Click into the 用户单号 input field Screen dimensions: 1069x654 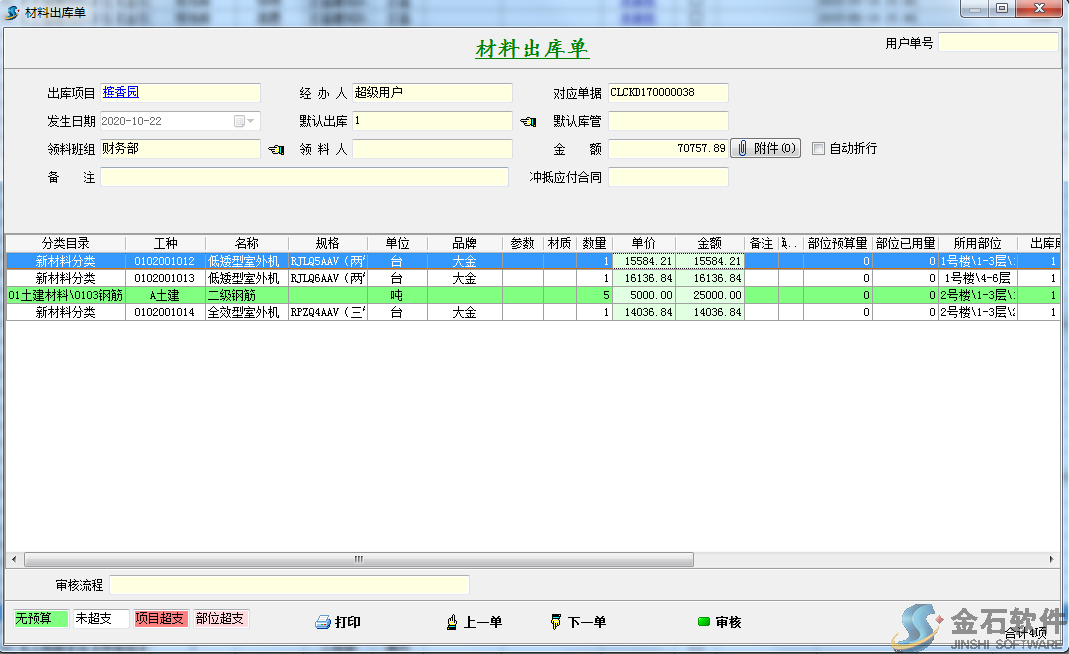tap(997, 41)
